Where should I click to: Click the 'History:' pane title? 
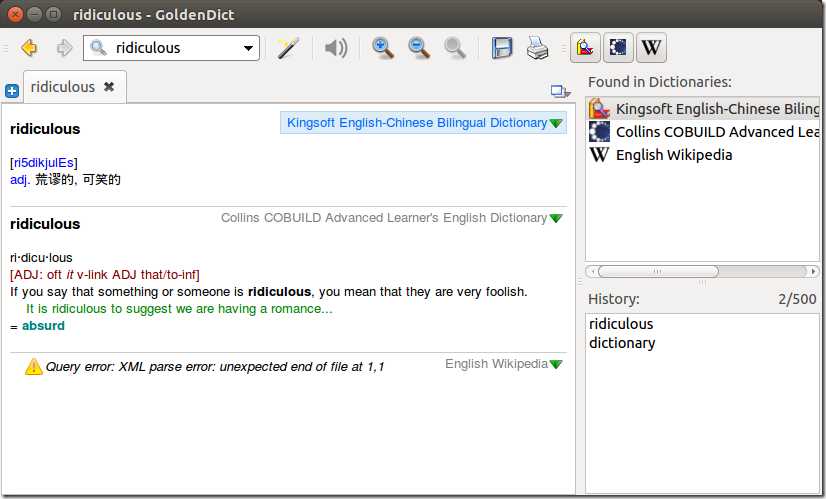(x=614, y=299)
